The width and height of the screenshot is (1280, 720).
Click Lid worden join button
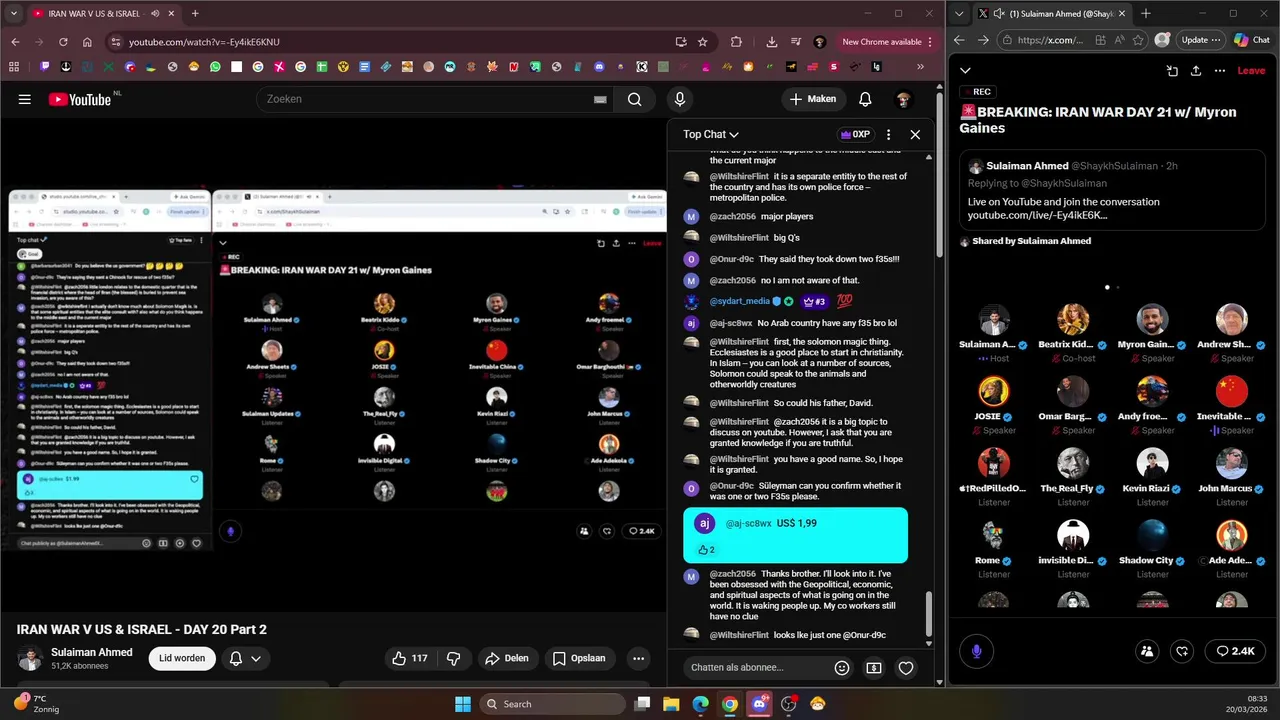tap(182, 658)
